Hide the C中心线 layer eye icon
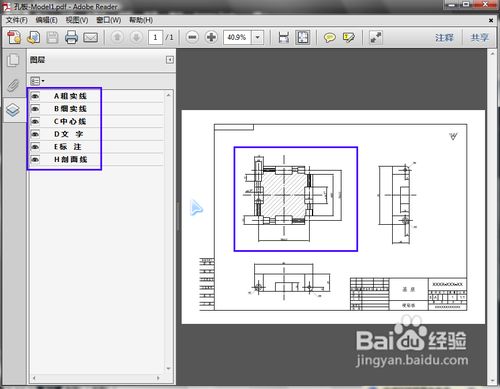The height and width of the screenshot is (389, 500). point(35,122)
